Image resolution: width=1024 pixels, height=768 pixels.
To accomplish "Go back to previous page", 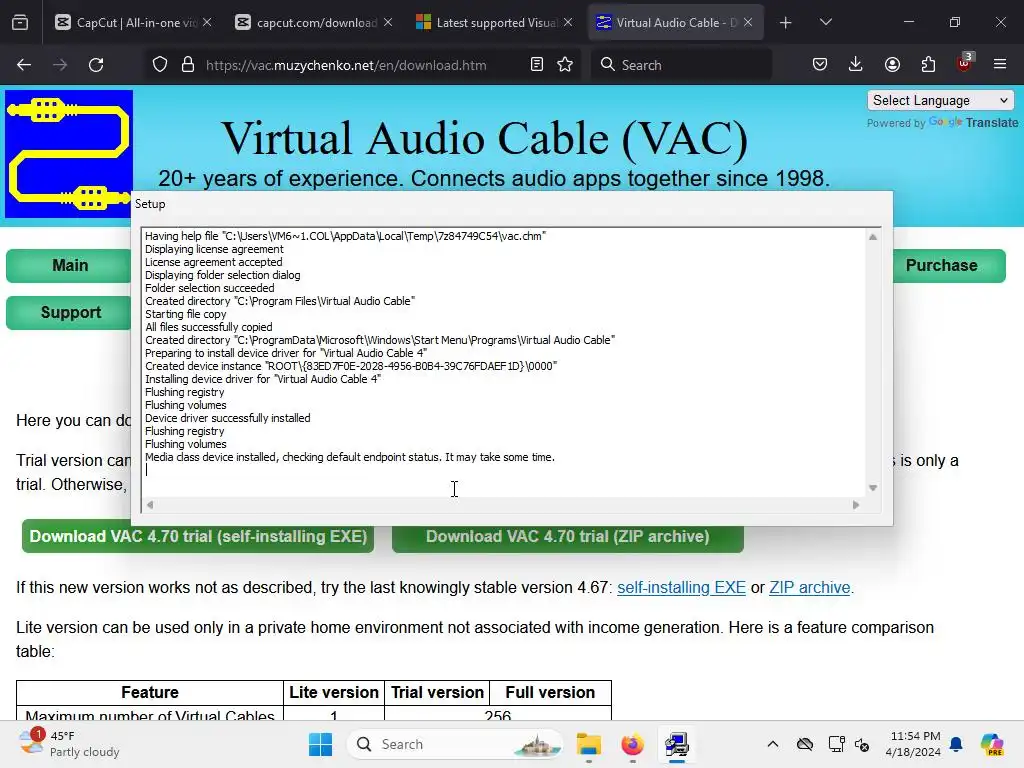I will (24, 65).
